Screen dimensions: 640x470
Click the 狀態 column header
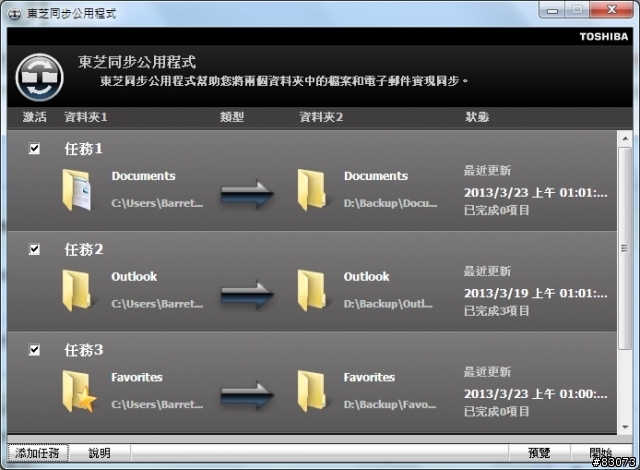click(x=477, y=117)
